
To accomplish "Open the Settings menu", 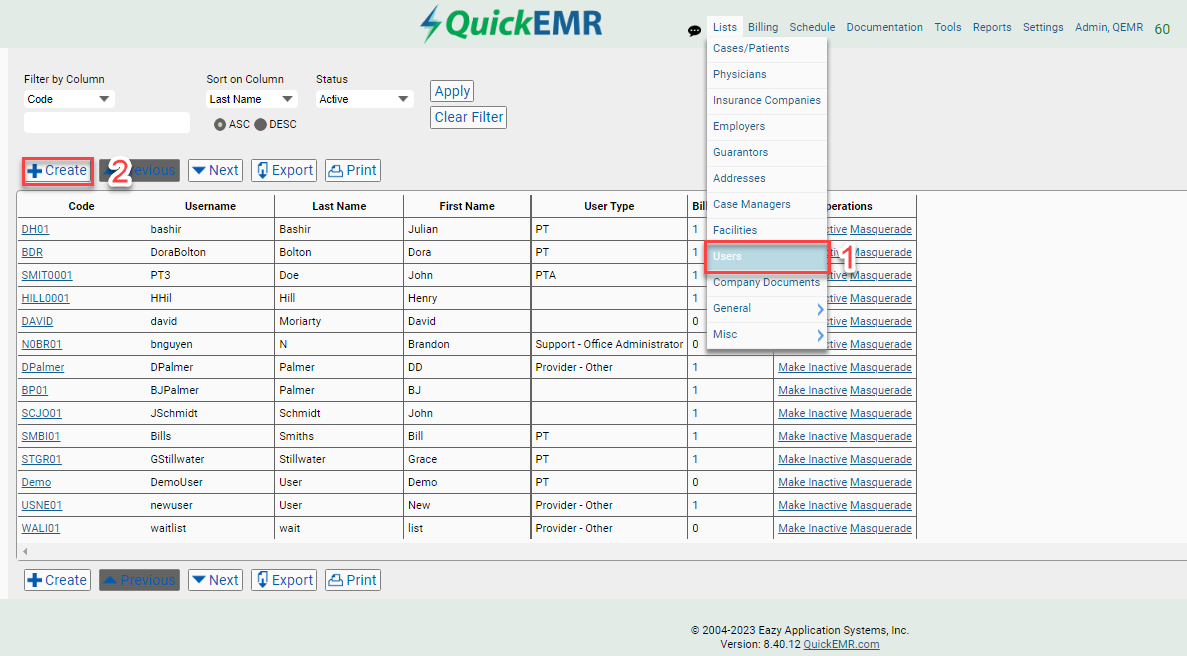I will (1043, 27).
